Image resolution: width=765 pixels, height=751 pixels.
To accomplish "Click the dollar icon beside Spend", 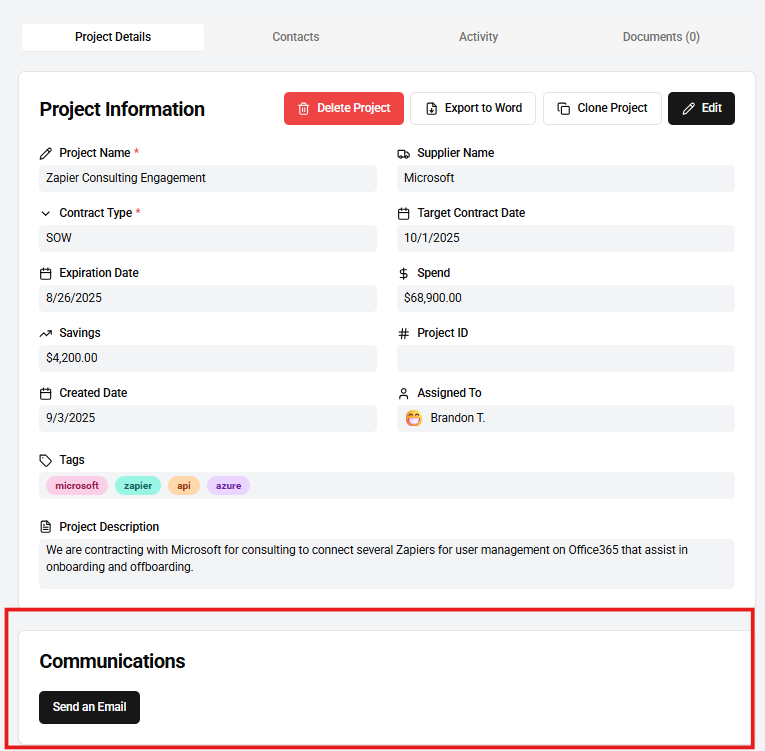I will pyautogui.click(x=404, y=273).
